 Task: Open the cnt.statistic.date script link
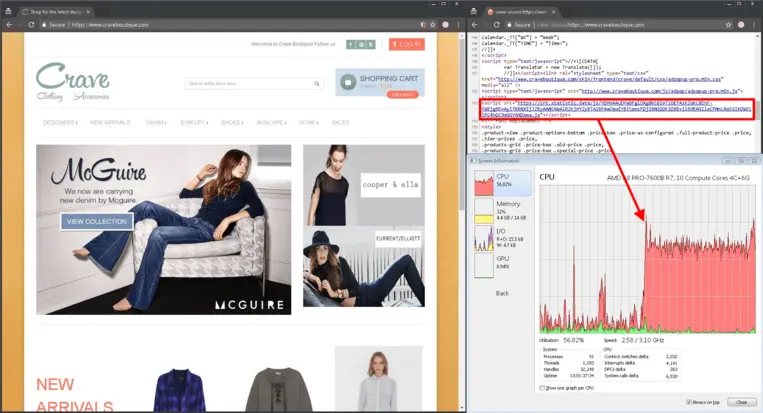tap(617, 109)
